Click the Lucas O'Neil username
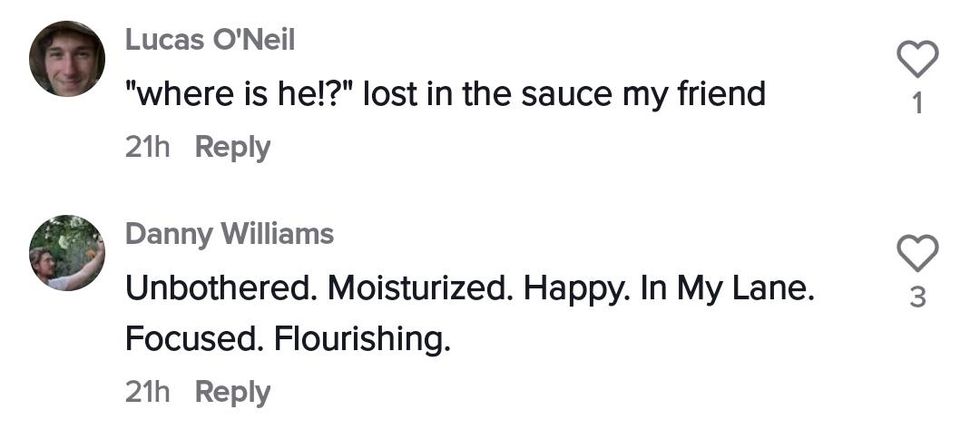The height and width of the screenshot is (428, 980). pyautogui.click(x=210, y=41)
